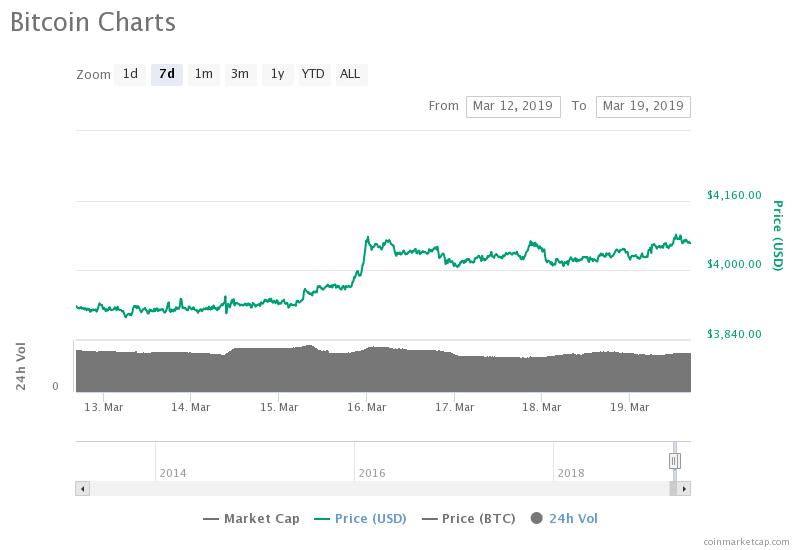
Task: Click the 16. Mar axis label
Action: click(x=366, y=407)
